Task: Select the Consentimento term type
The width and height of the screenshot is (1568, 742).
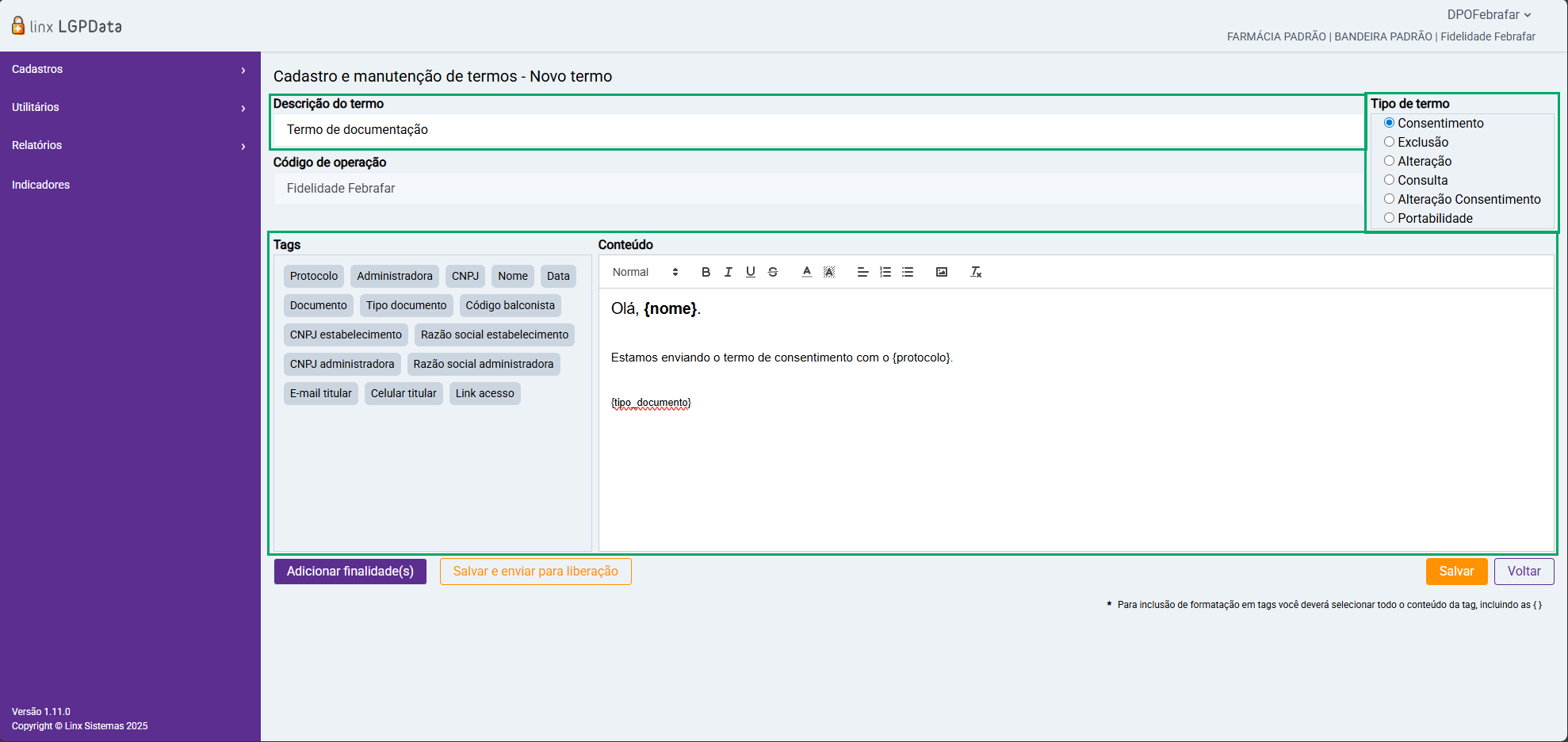Action: pos(1389,123)
